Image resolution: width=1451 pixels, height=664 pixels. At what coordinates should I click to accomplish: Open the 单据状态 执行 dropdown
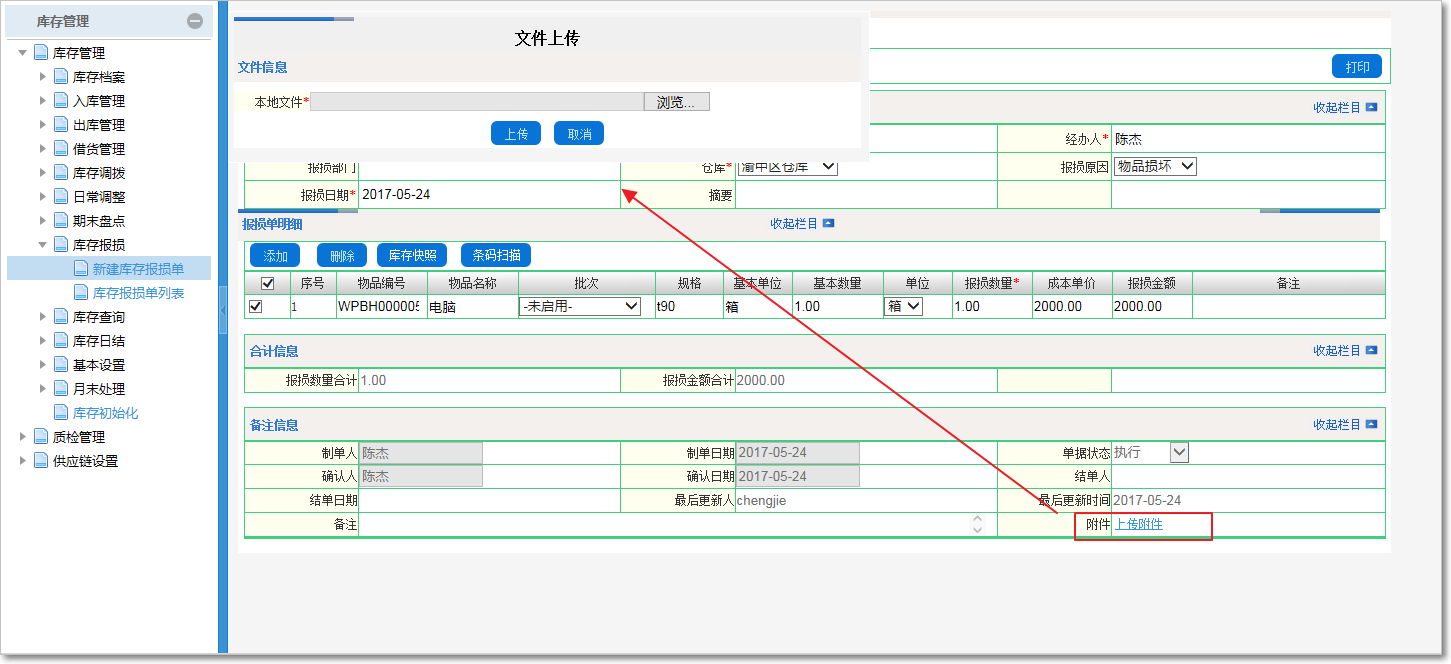(1179, 453)
